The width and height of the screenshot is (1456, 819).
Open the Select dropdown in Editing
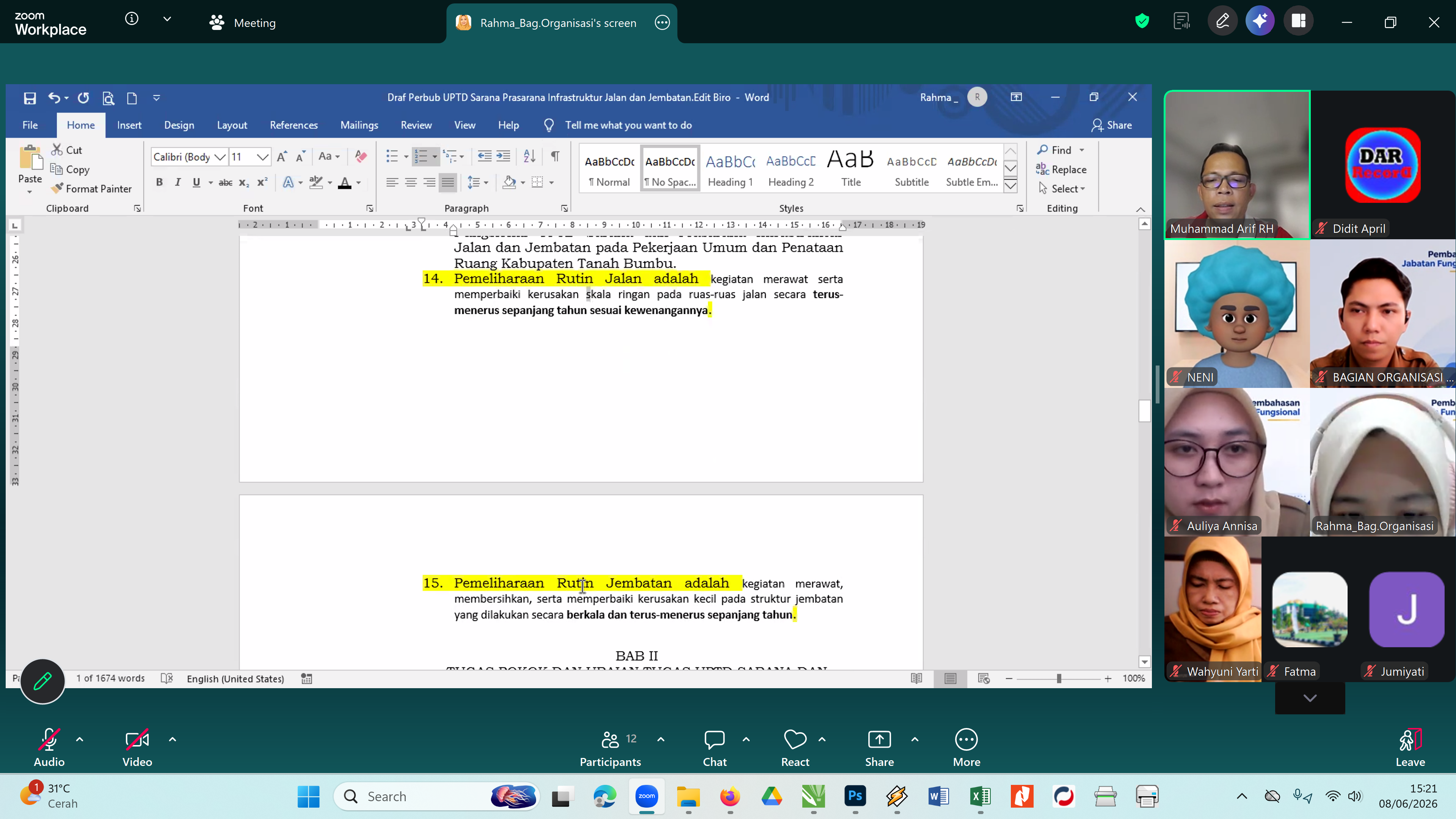[x=1062, y=189]
